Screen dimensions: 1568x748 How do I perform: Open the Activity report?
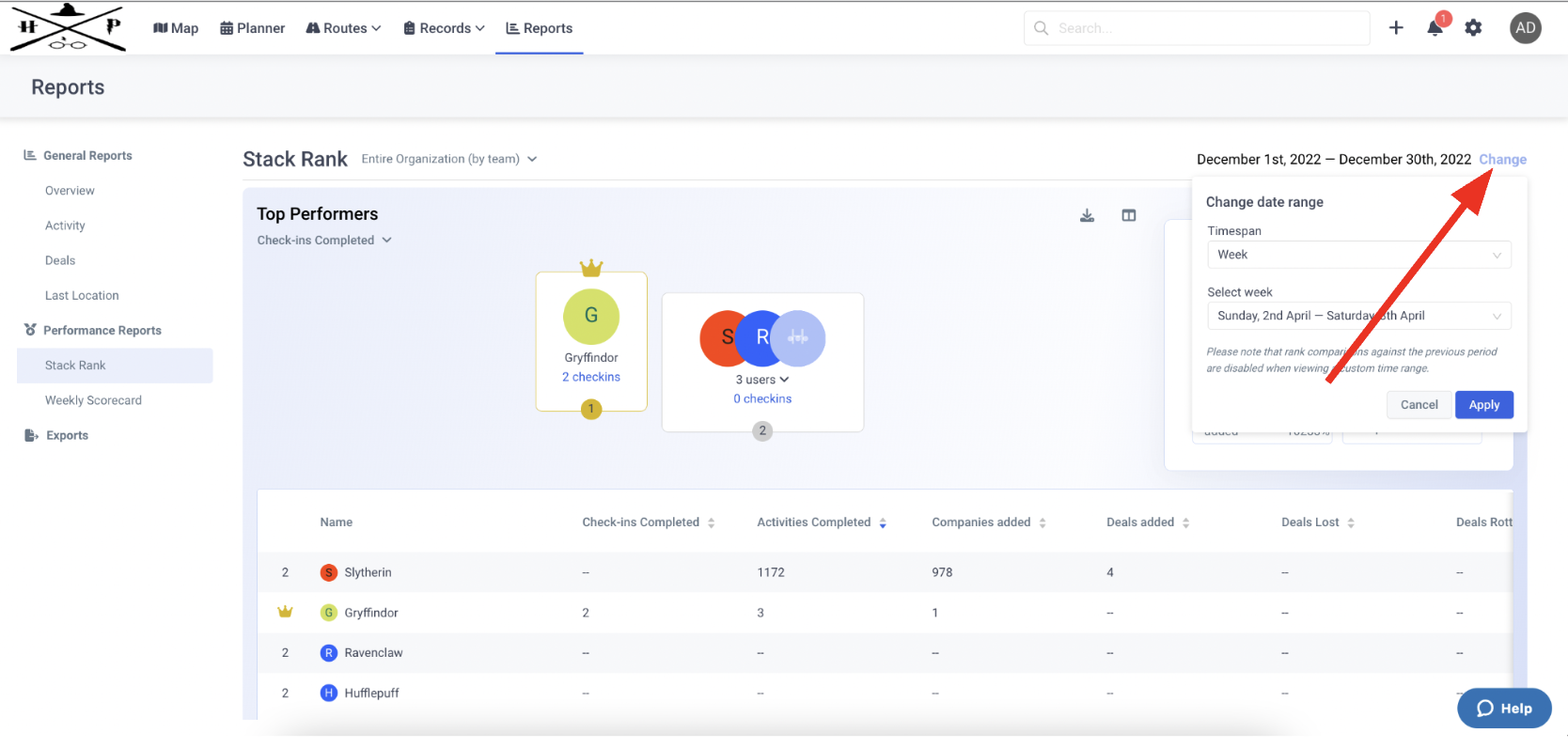pyautogui.click(x=65, y=226)
